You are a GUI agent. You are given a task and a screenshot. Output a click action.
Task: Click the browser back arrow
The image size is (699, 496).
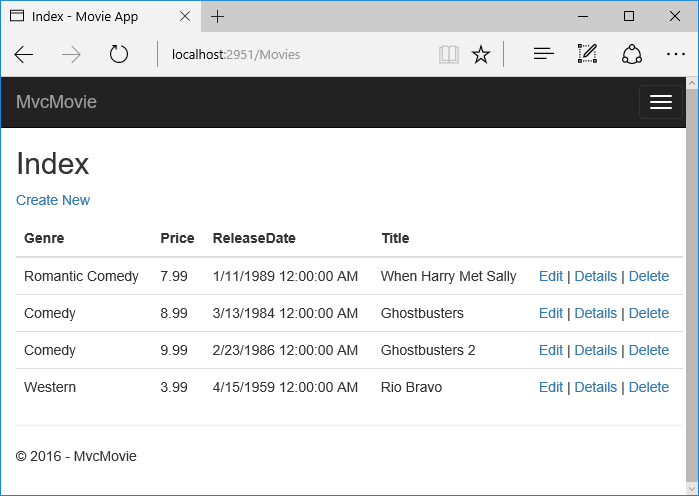point(24,55)
